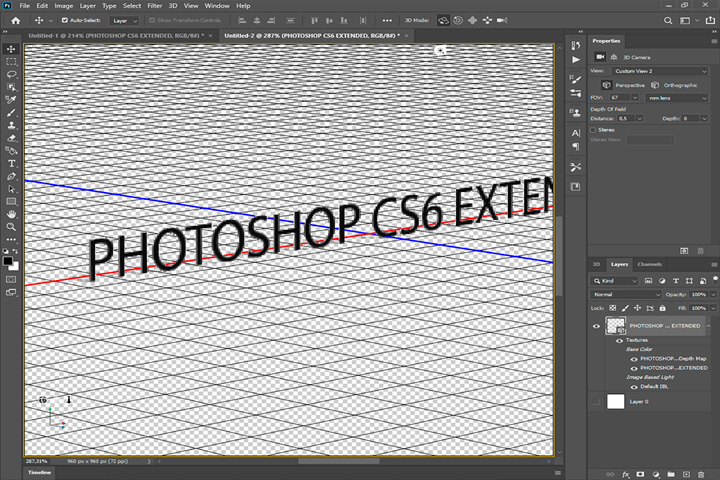Switch to the Channels tab
Screen dimensions: 720x480
[x=649, y=264]
